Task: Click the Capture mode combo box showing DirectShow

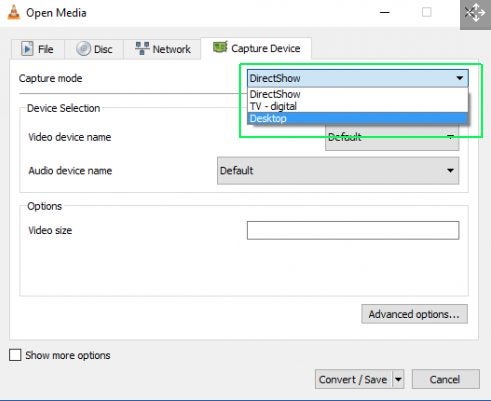Action: tap(358, 78)
